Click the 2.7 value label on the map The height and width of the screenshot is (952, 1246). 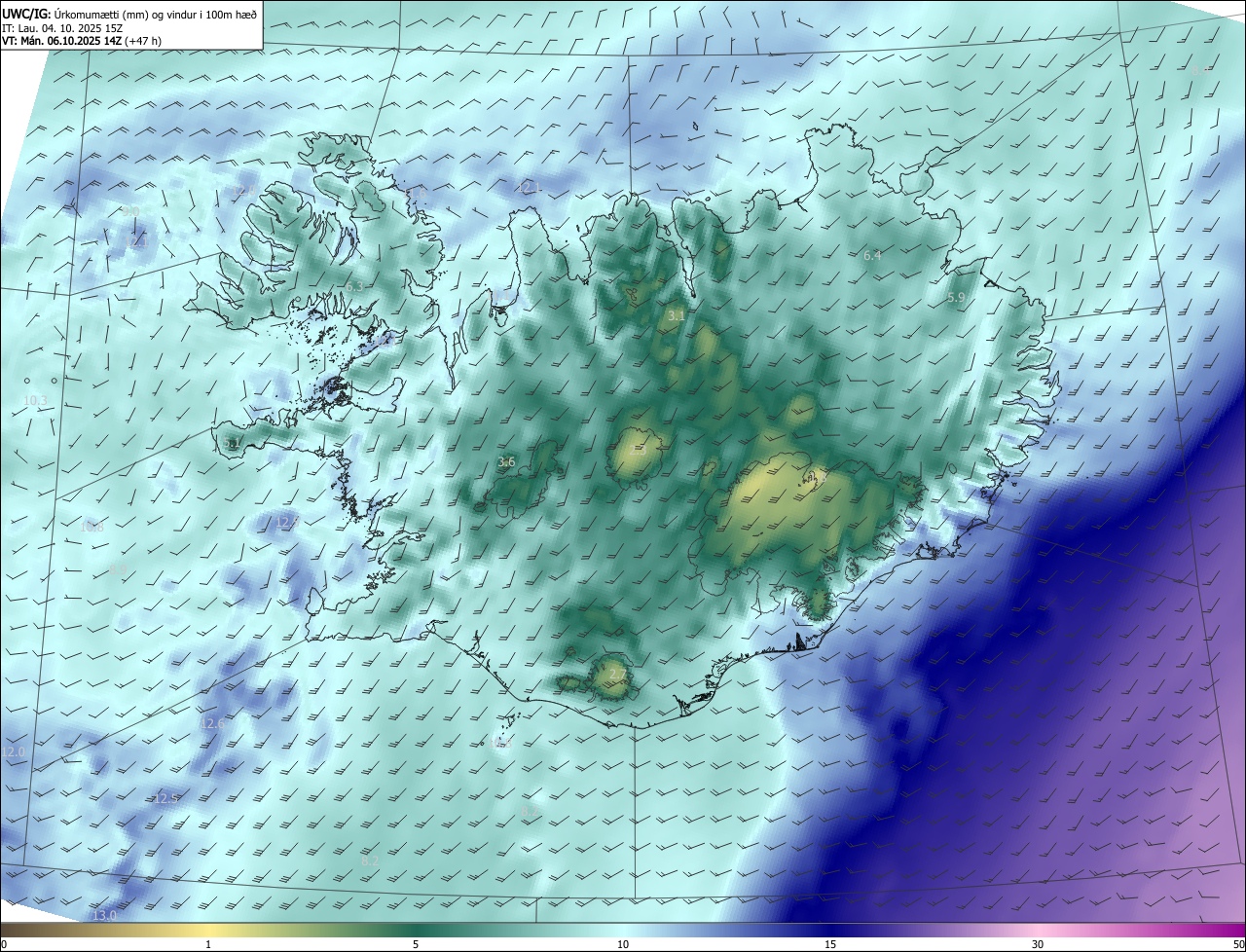click(x=618, y=674)
